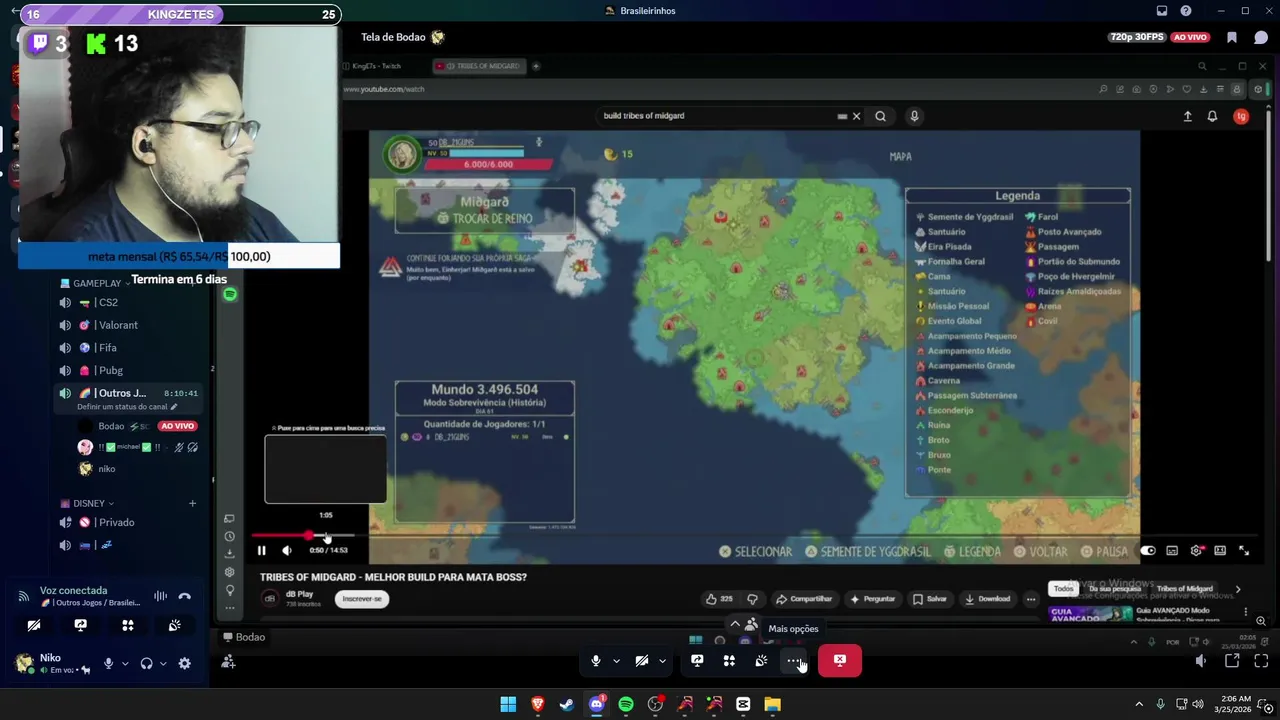The width and height of the screenshot is (1280, 720).
Task: Clear the YouTube search text
Action: (856, 116)
